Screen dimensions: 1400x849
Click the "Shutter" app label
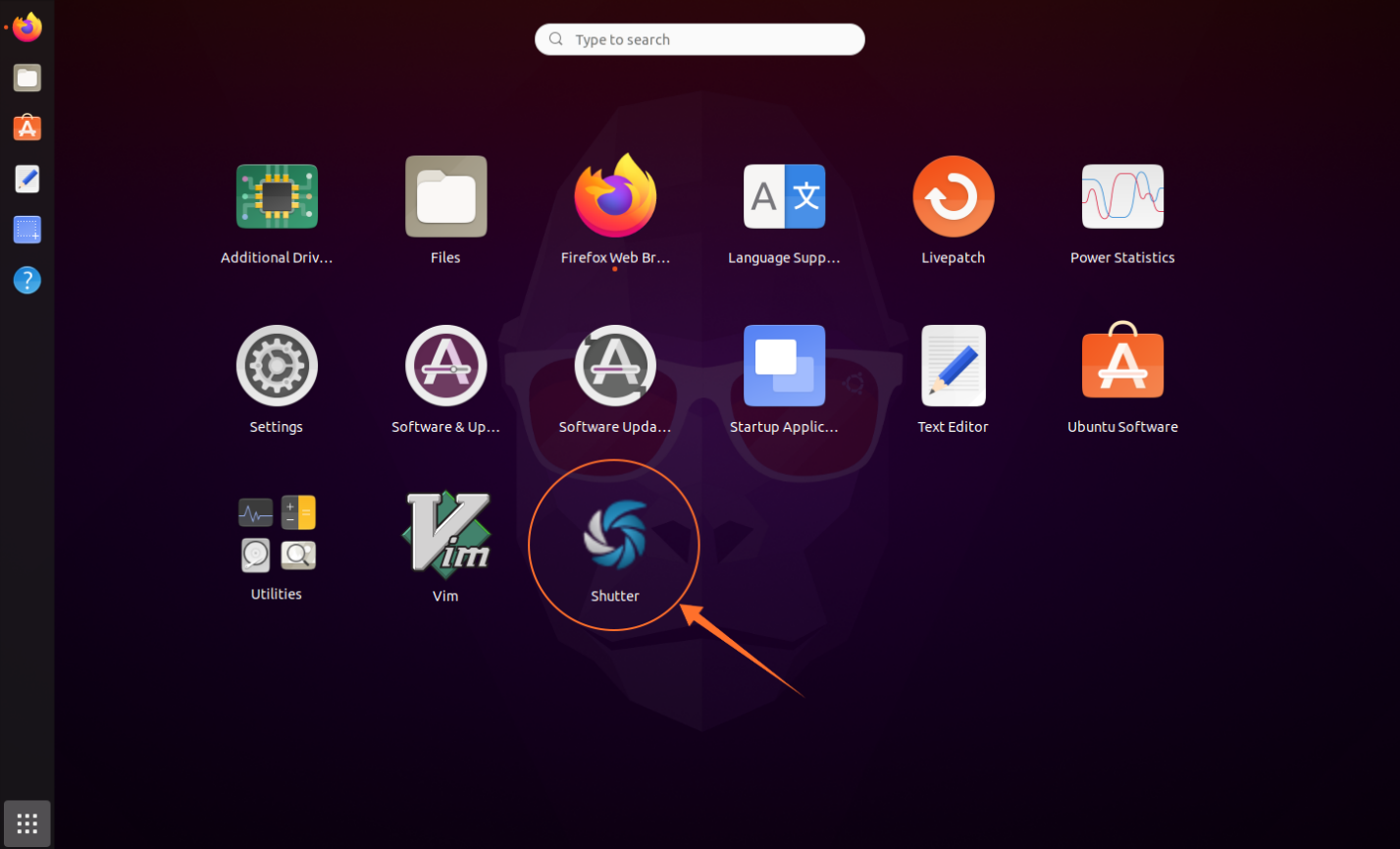(615, 596)
